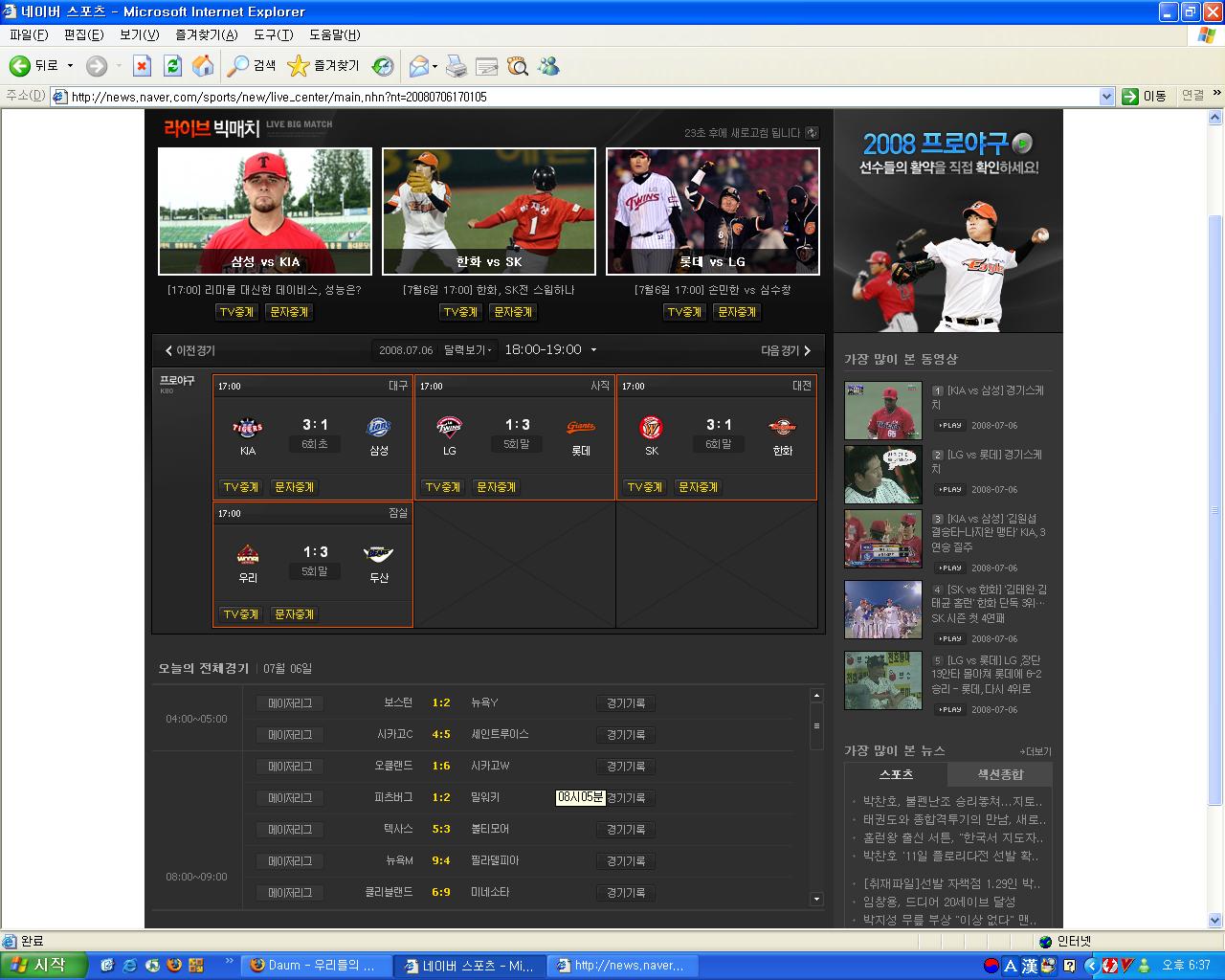Switch to the 섹션종합 news tab
This screenshot has width=1225, height=980.
coord(1000,774)
